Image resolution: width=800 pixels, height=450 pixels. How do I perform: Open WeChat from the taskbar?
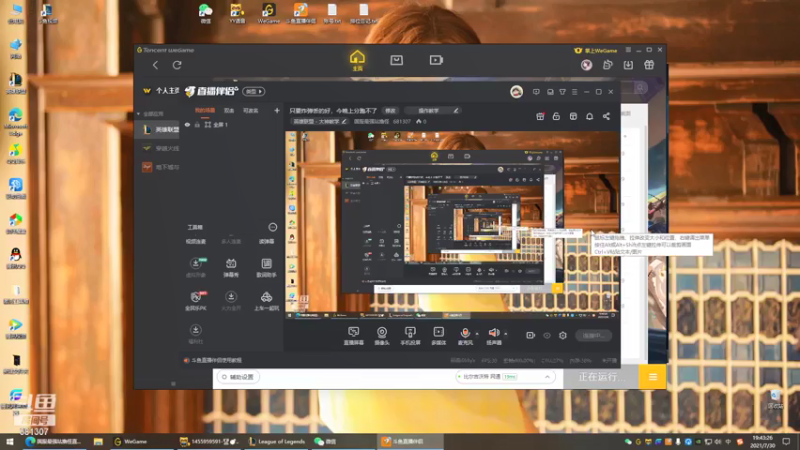click(325, 441)
